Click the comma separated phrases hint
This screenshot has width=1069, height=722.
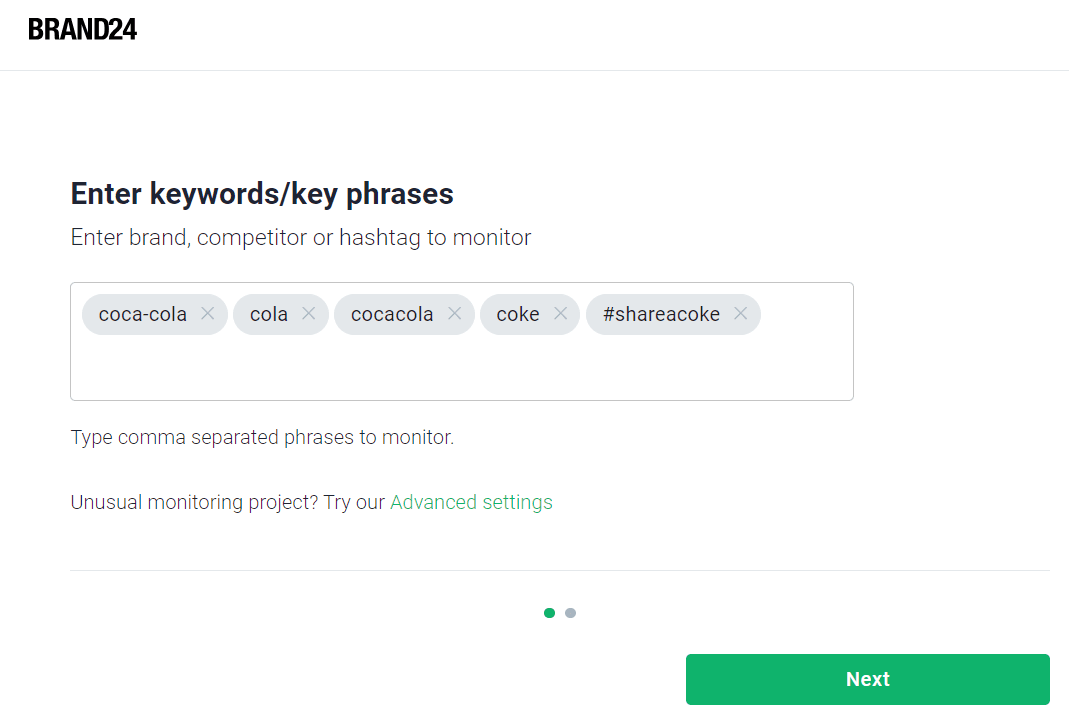(262, 437)
